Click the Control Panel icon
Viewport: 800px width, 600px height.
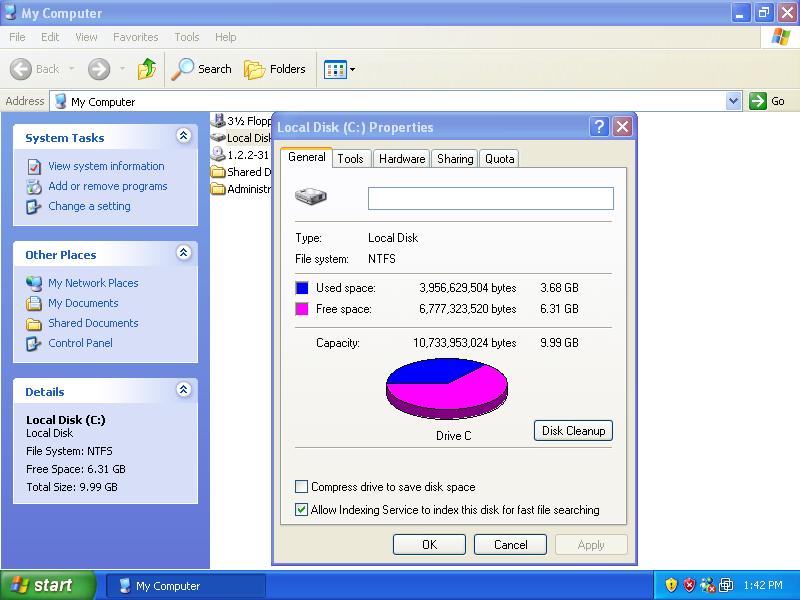tap(34, 344)
